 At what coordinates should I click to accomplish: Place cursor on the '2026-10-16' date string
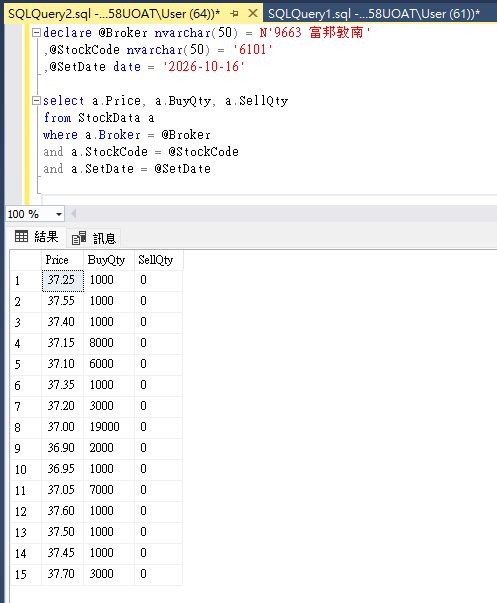(203, 67)
